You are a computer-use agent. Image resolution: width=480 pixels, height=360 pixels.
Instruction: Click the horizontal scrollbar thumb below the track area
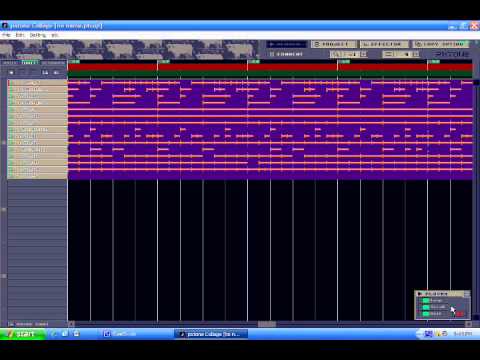point(267,324)
